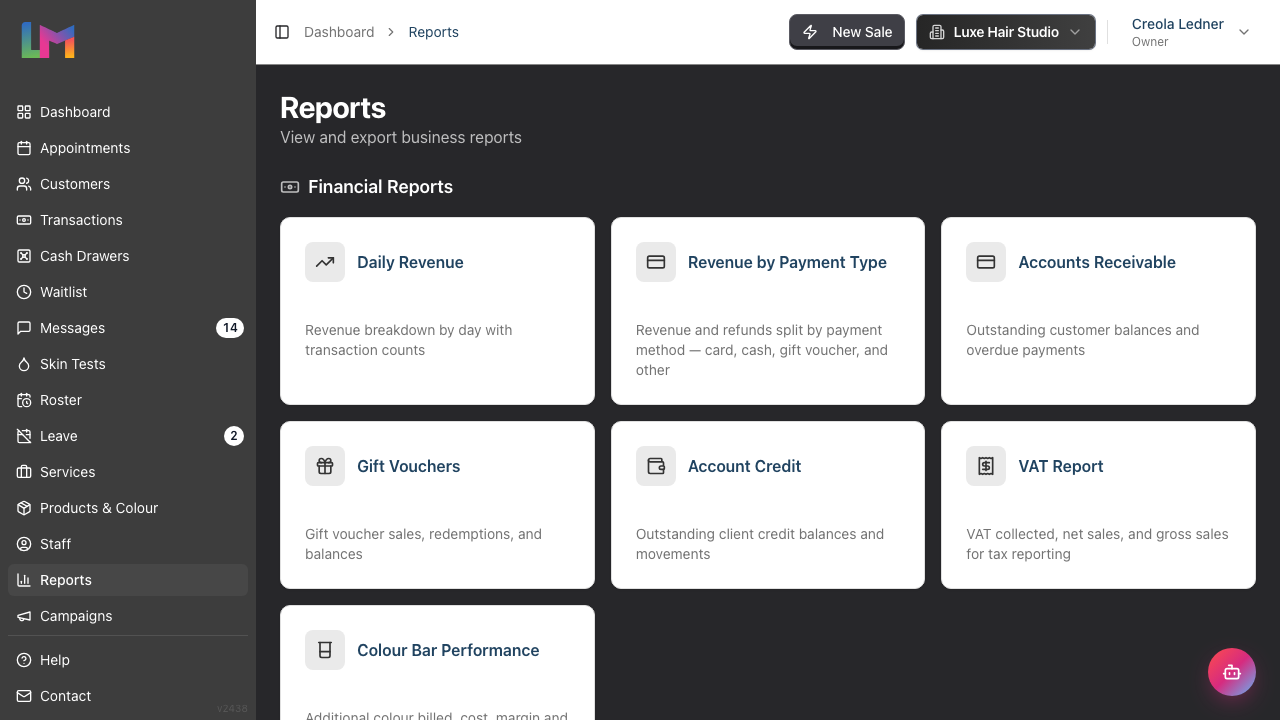Click the Roster label
This screenshot has width=1280, height=720.
click(x=61, y=400)
